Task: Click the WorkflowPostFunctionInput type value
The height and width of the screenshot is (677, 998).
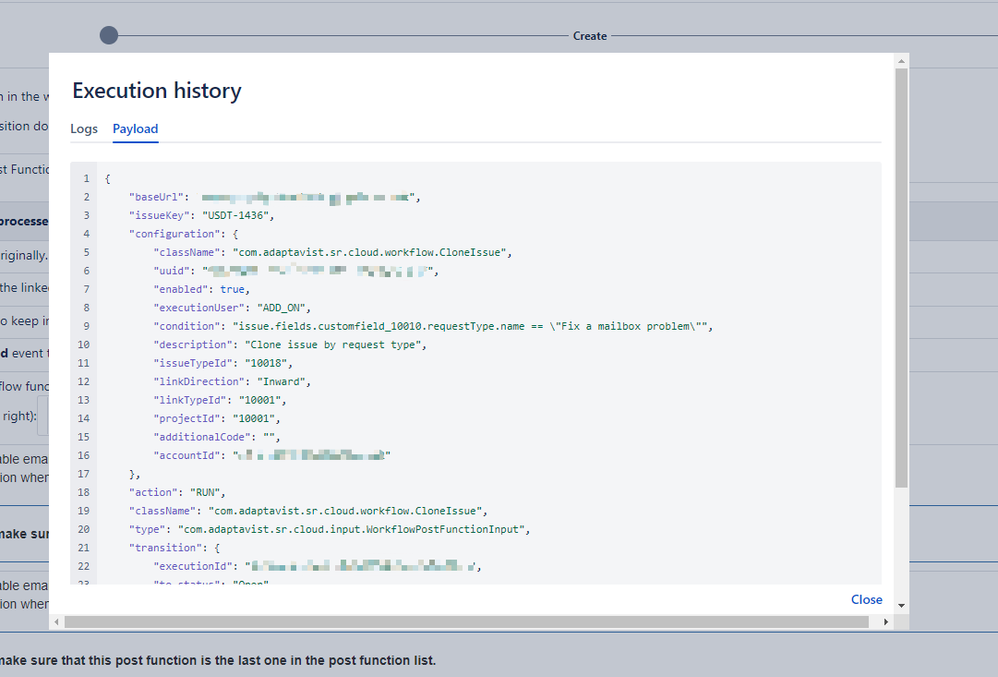Action: coord(351,529)
